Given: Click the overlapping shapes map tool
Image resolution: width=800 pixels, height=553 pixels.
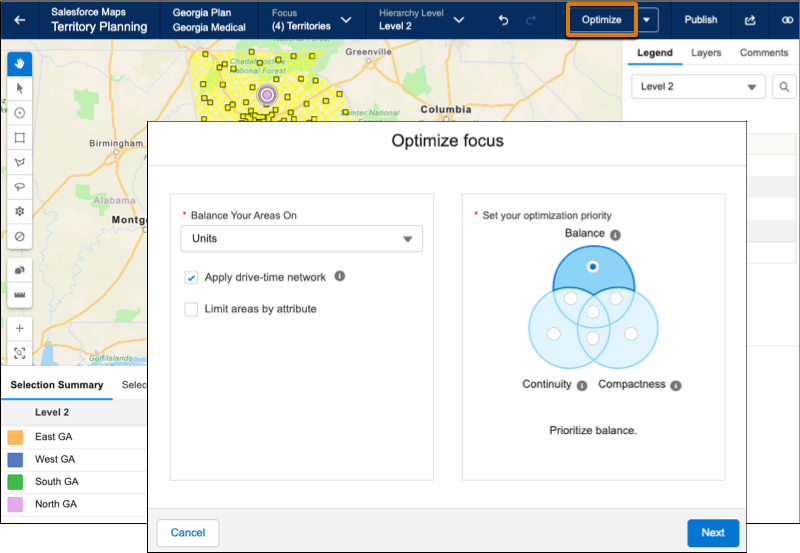Looking at the screenshot, I should (x=20, y=270).
